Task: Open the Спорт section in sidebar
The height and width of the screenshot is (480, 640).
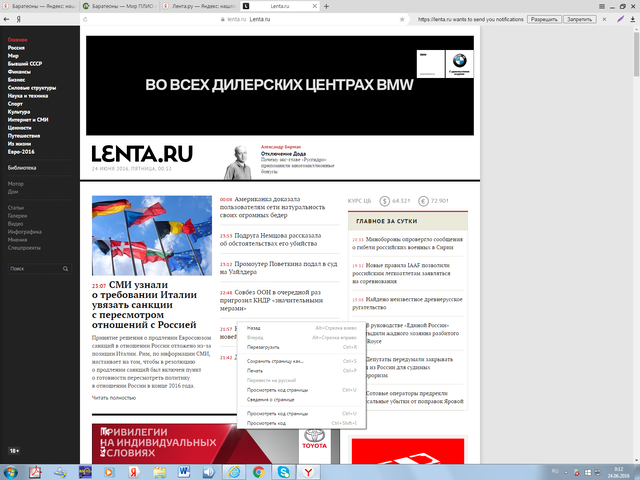Action: (15, 104)
